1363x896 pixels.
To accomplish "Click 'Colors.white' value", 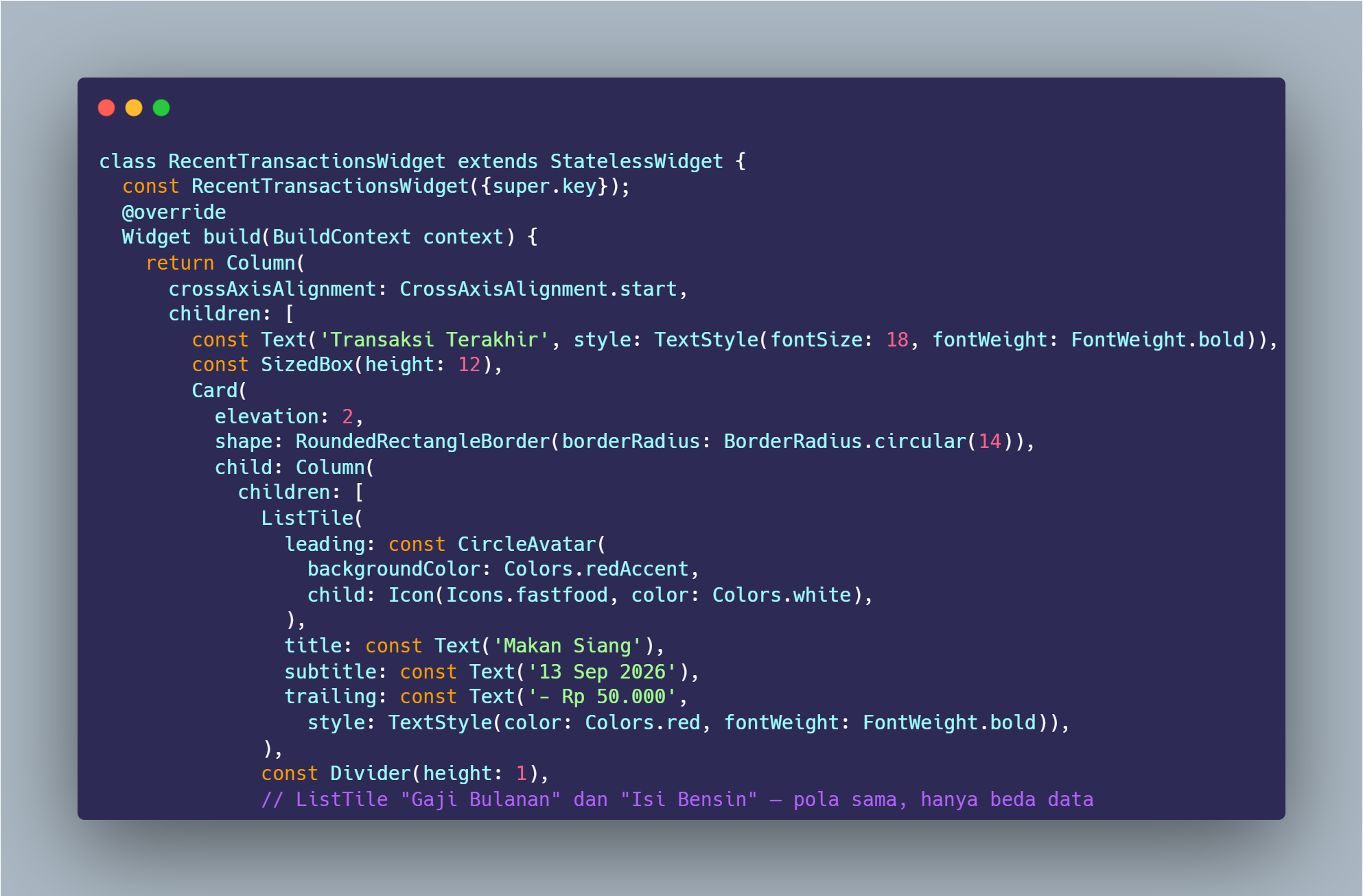I will point(782,595).
